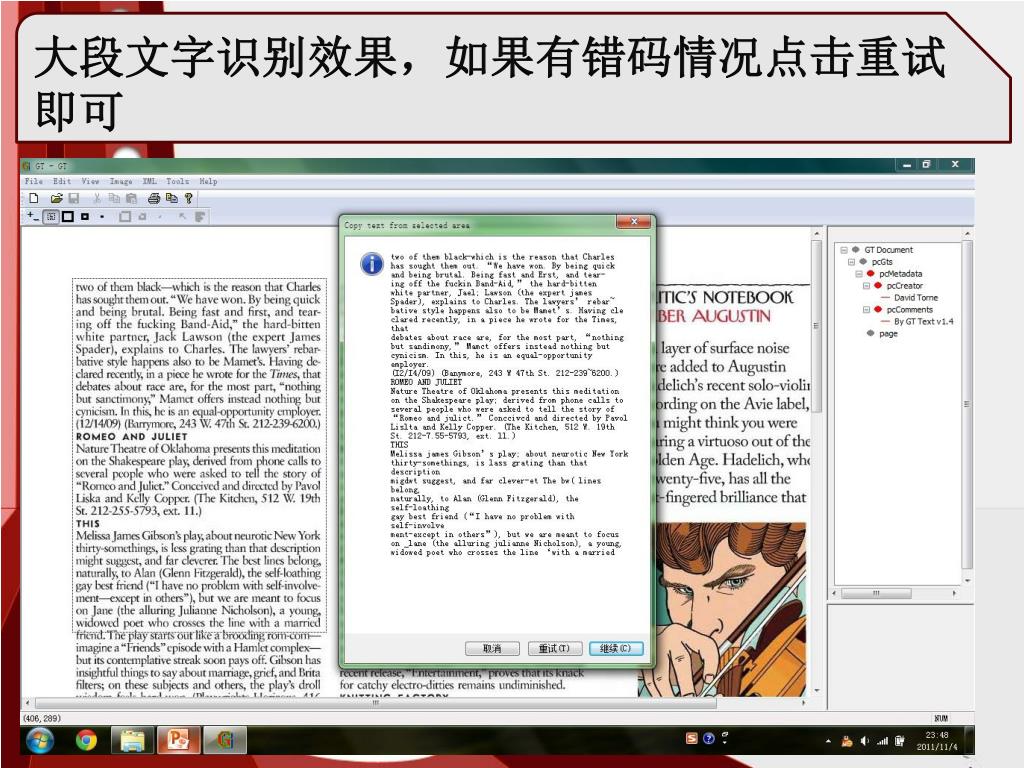Click the Paste clipboard toolbar icon
The height and width of the screenshot is (768, 1024).
(x=131, y=198)
